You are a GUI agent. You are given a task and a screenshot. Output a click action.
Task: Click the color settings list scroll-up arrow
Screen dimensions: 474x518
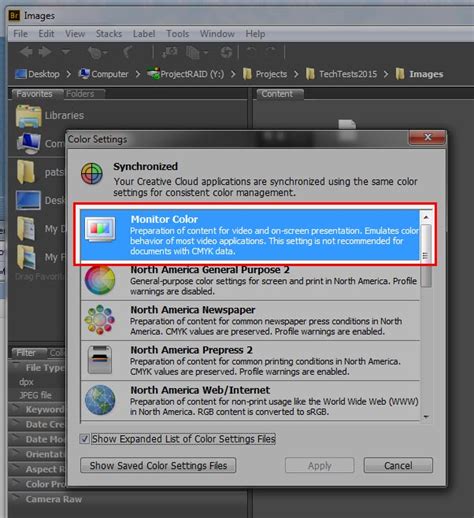point(426,218)
